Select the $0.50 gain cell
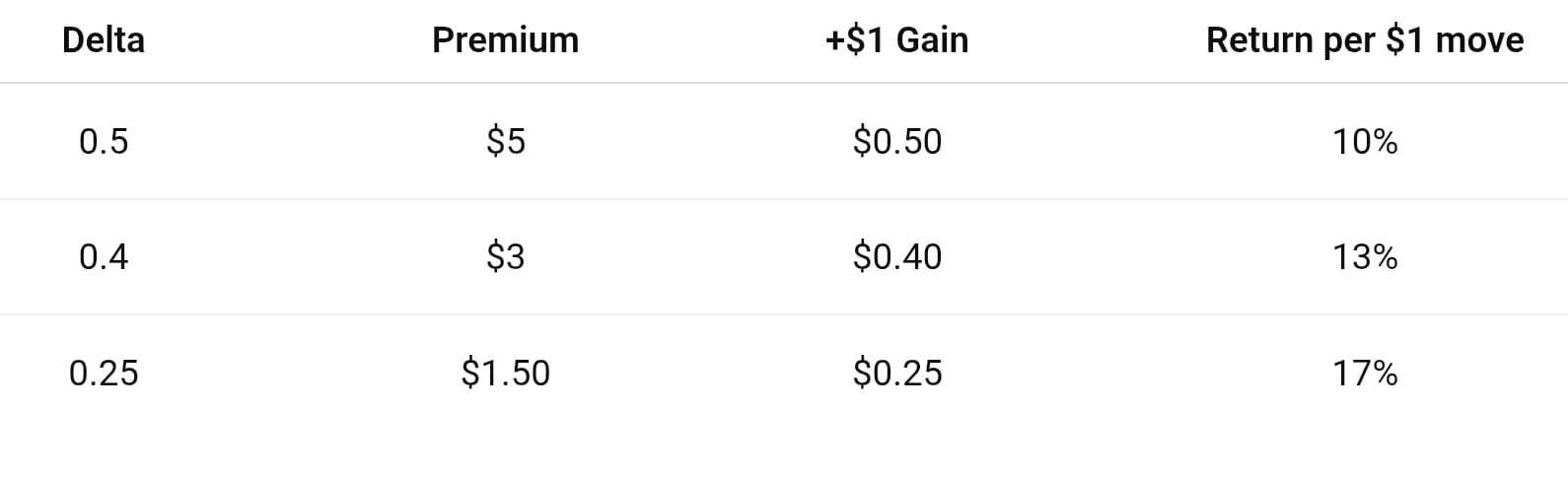 tap(897, 142)
